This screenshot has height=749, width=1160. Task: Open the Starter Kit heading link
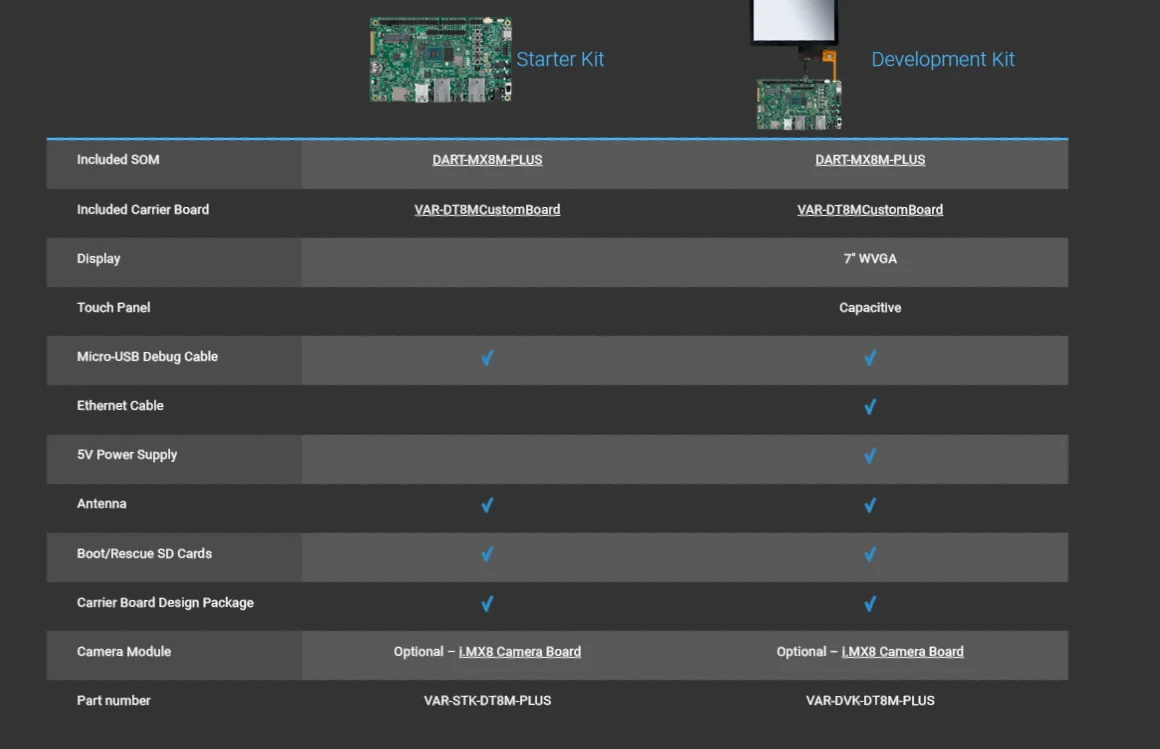(x=560, y=59)
